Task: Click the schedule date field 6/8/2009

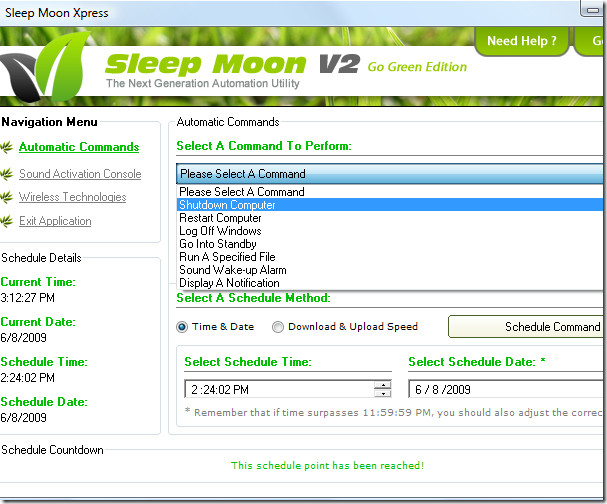Action: (x=506, y=389)
